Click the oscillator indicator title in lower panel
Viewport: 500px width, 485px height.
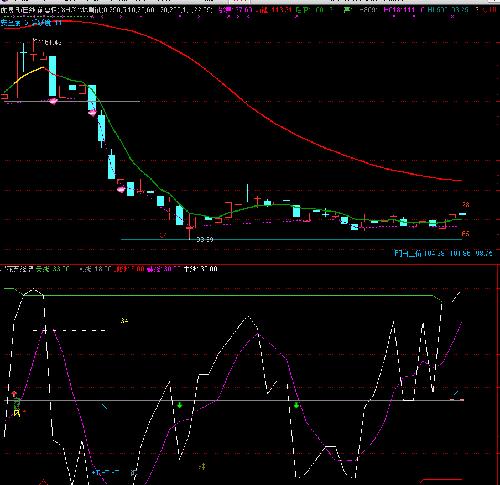click(17, 269)
